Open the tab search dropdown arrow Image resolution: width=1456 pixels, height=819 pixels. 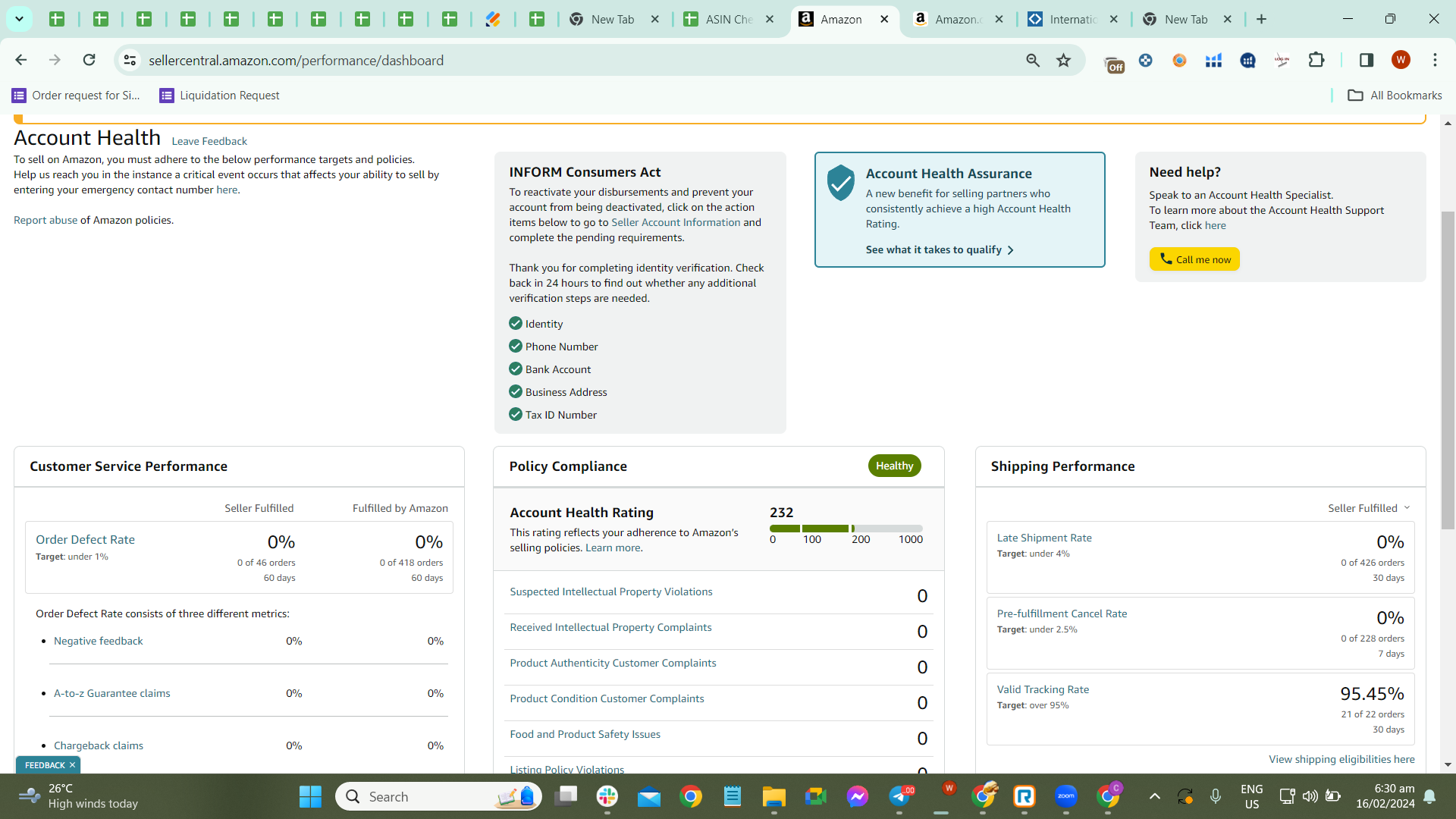point(19,19)
